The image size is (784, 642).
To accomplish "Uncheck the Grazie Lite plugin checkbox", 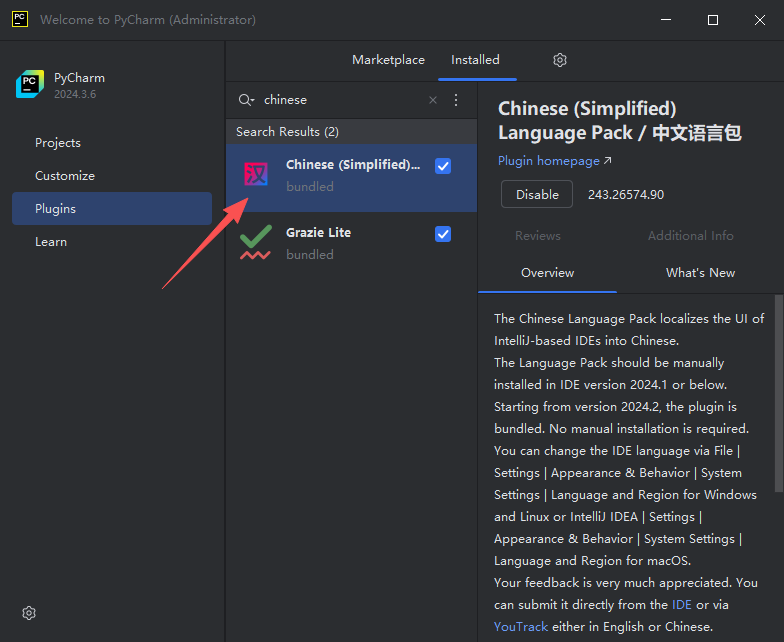I will click(x=443, y=234).
